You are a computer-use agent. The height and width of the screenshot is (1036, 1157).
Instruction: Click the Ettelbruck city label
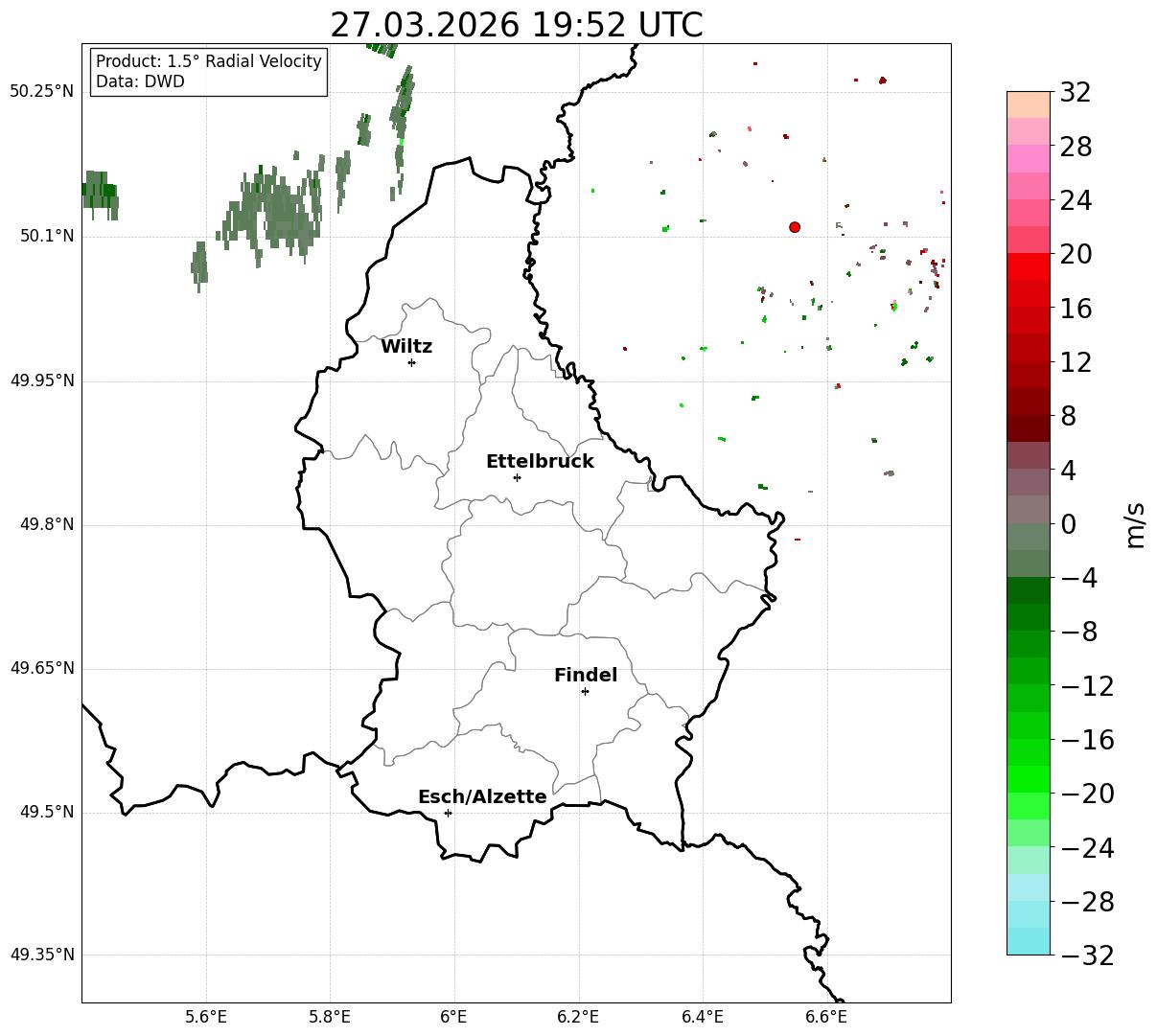point(540,462)
